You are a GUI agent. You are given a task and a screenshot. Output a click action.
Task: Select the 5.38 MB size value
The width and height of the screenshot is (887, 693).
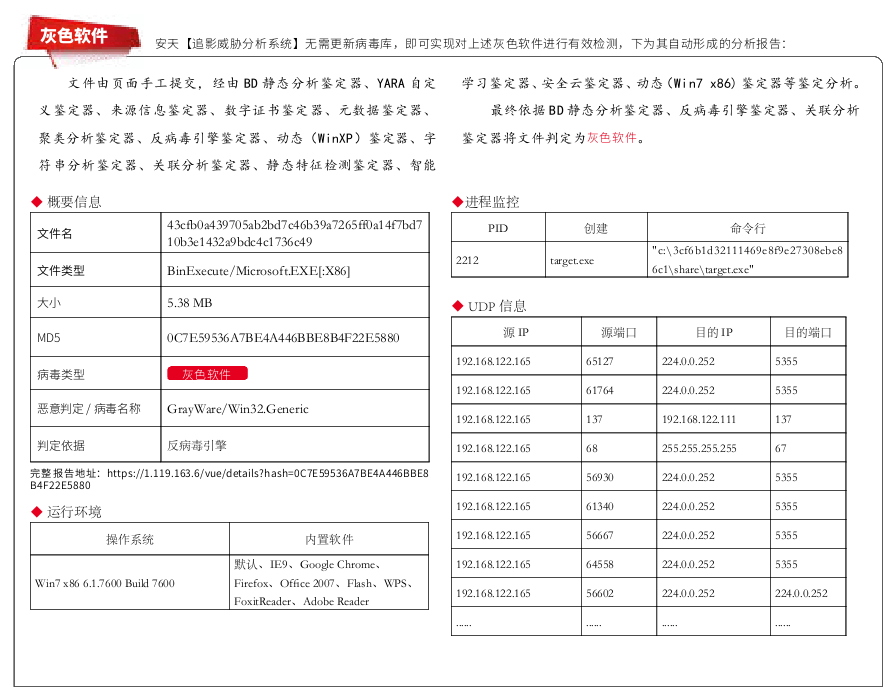(190, 303)
